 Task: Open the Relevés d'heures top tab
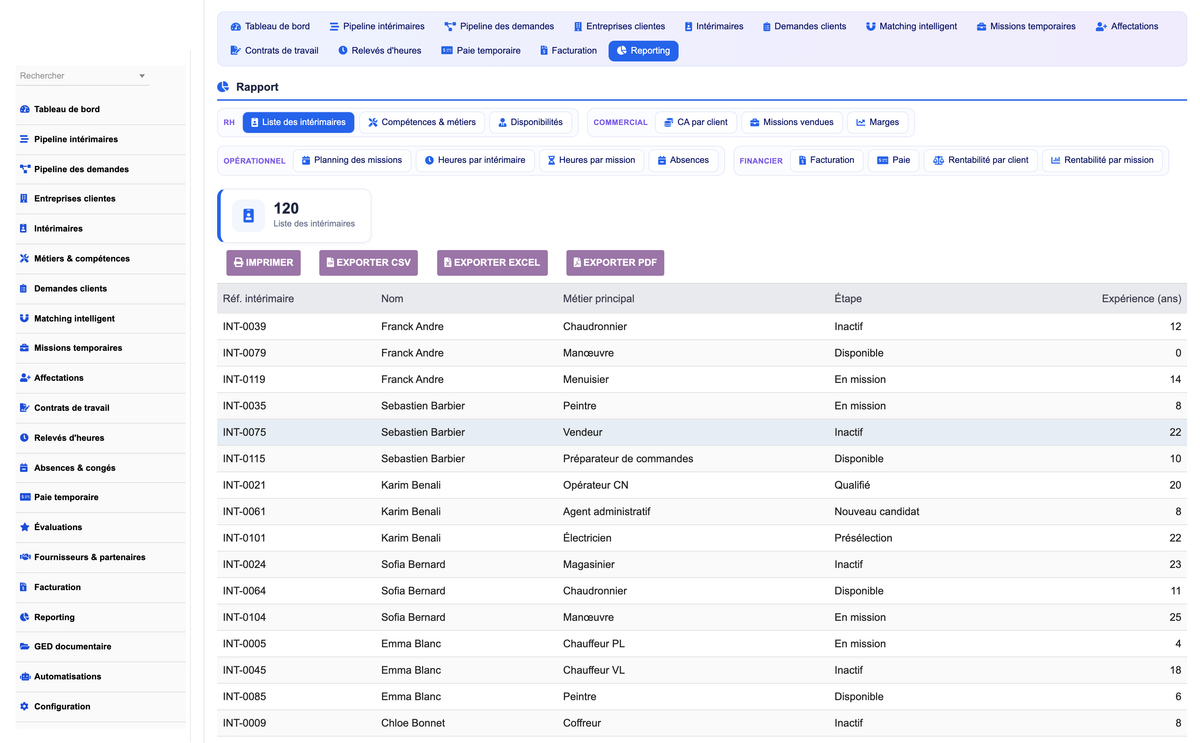[x=379, y=50]
